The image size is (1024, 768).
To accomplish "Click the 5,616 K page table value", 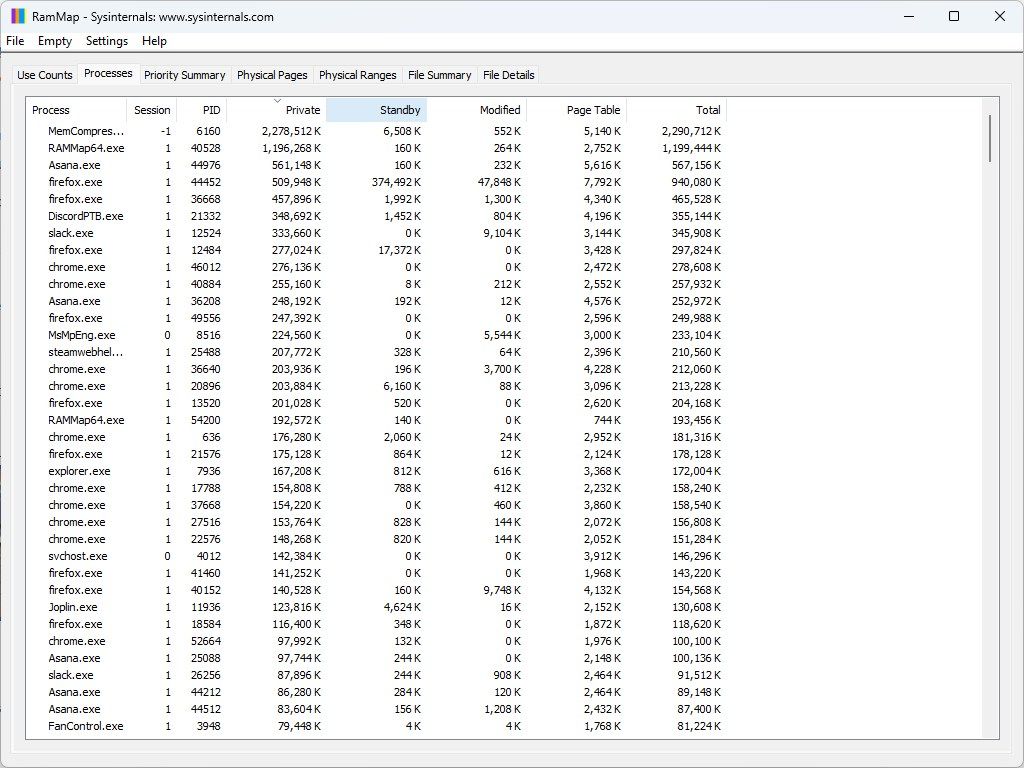I will point(602,165).
